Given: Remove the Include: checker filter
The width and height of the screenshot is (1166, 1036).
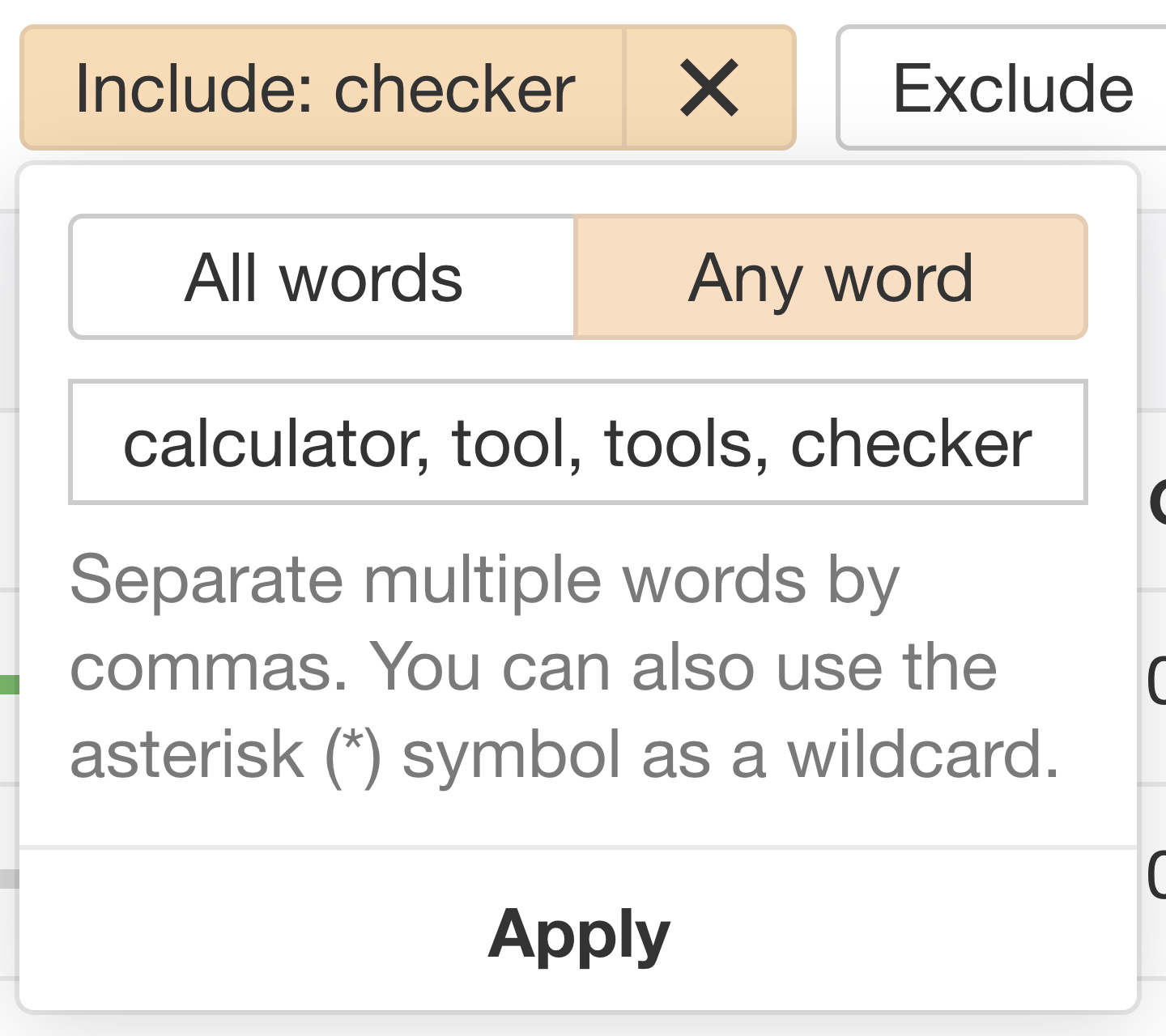Looking at the screenshot, I should (709, 88).
